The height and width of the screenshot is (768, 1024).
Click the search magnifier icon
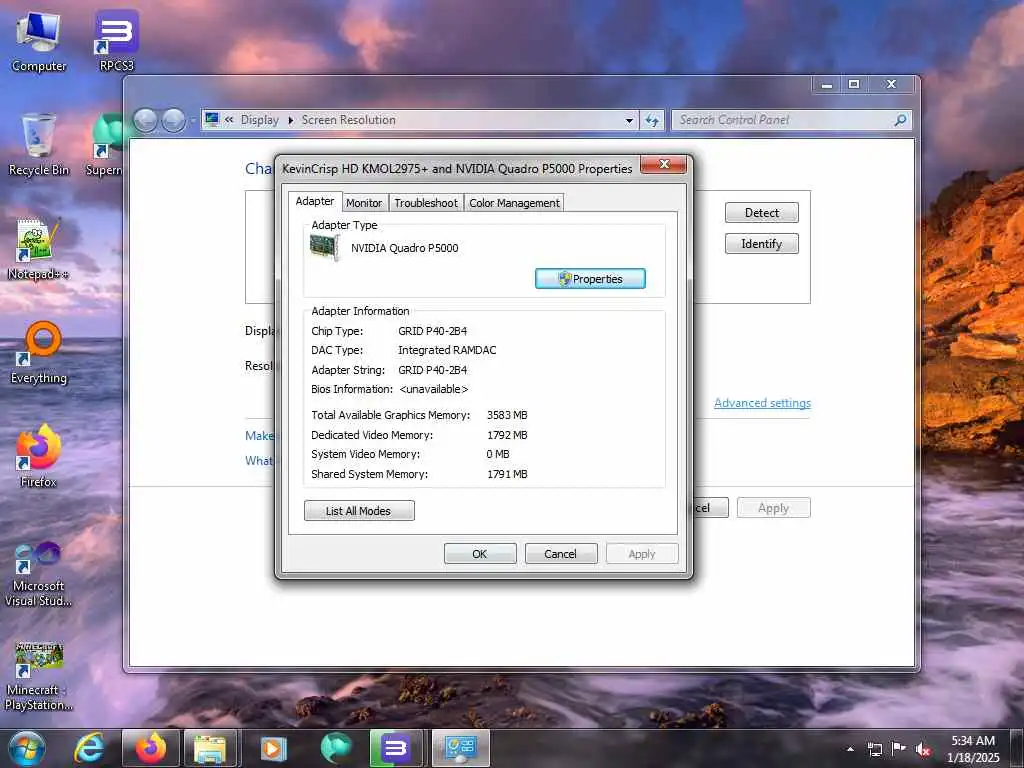[901, 120]
